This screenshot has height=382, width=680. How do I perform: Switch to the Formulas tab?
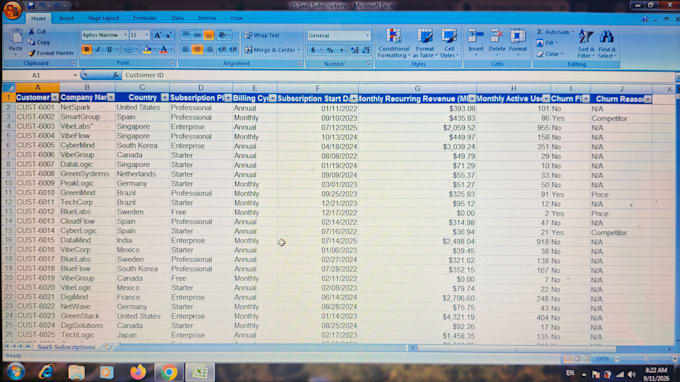145,18
